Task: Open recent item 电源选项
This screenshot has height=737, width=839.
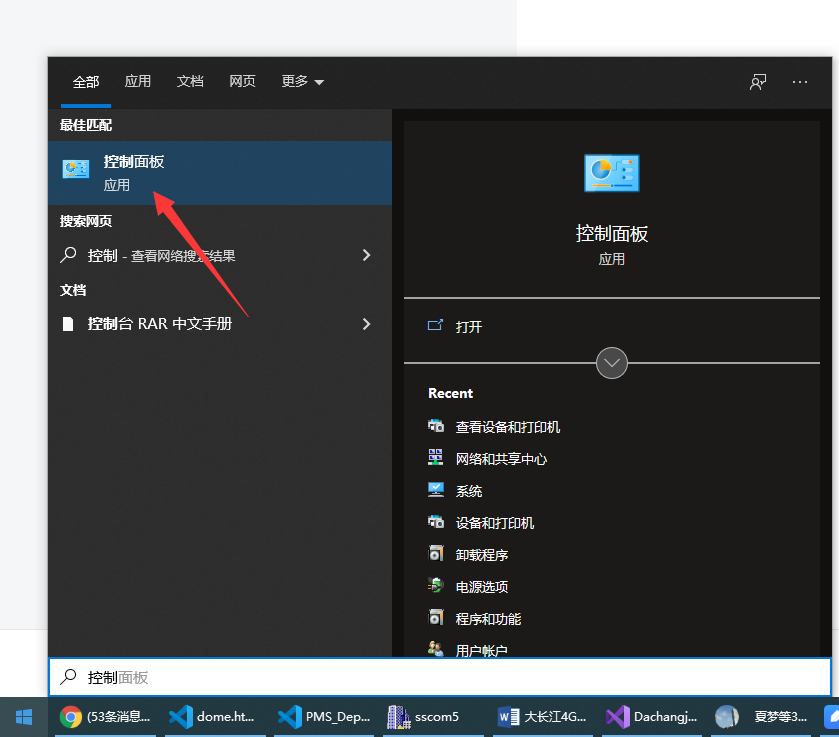Action: 482,587
